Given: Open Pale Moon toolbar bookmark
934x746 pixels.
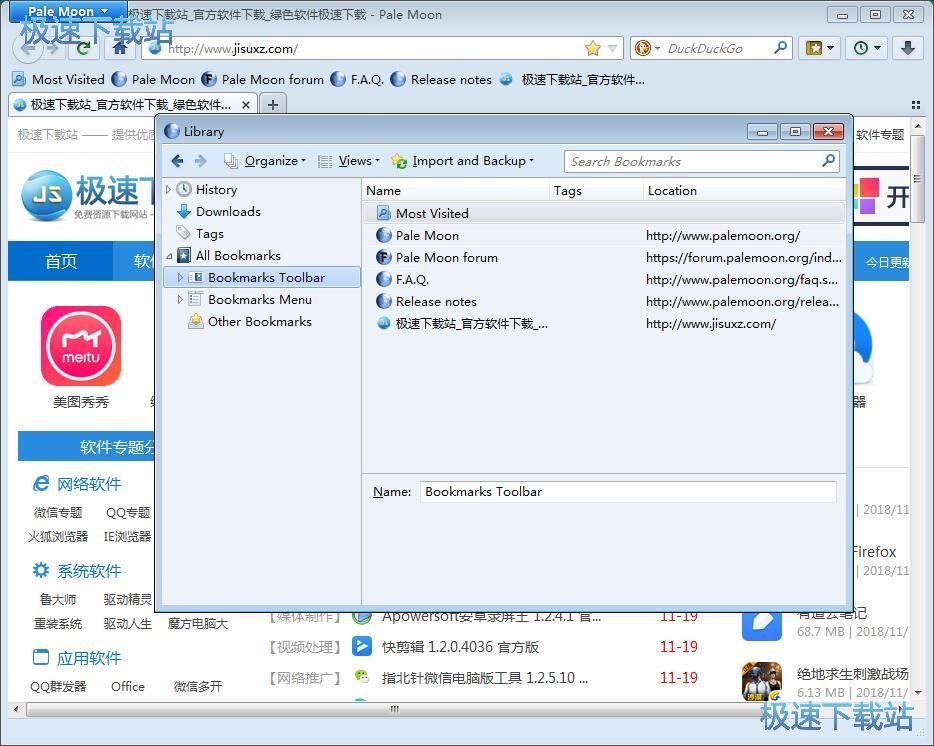Looking at the screenshot, I should (154, 79).
